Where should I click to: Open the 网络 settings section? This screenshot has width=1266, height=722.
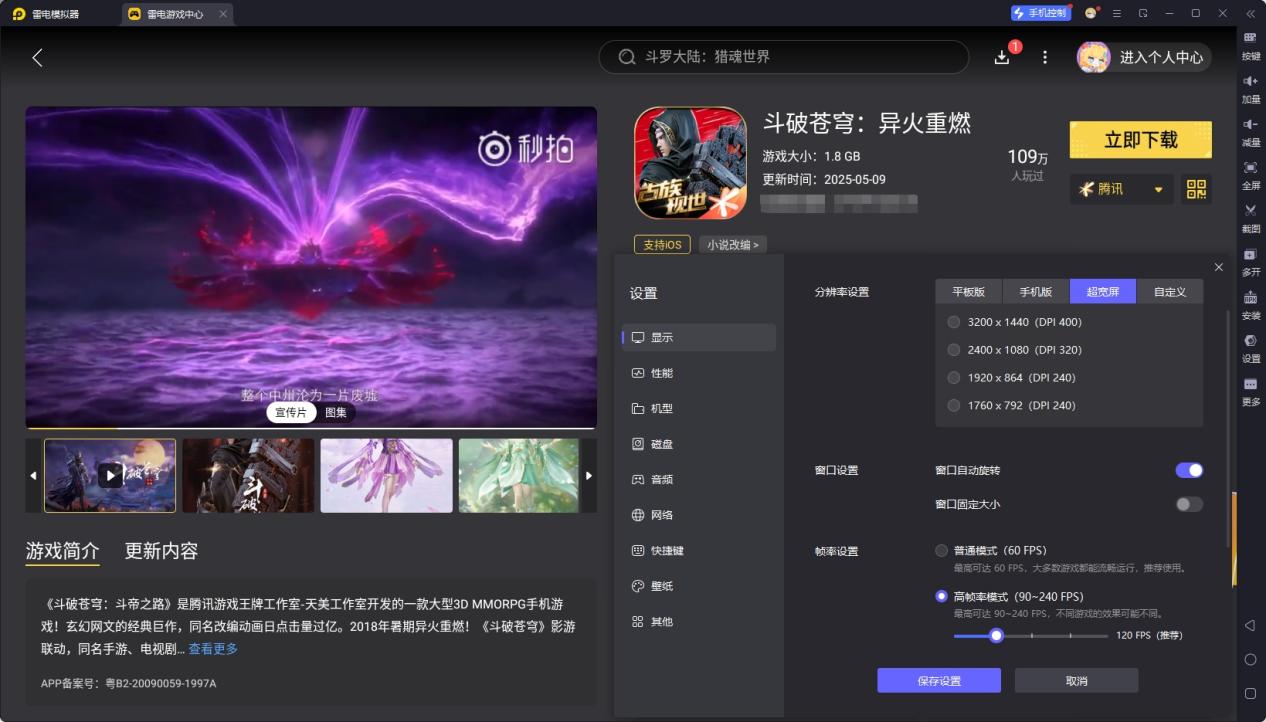(699, 515)
